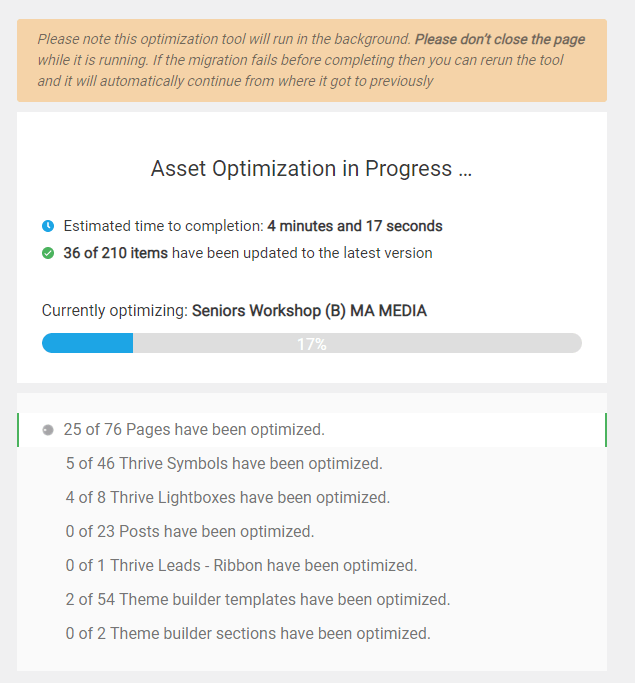Select the Pages optimized status row
Screen dimensions: 635x683
tap(312, 430)
